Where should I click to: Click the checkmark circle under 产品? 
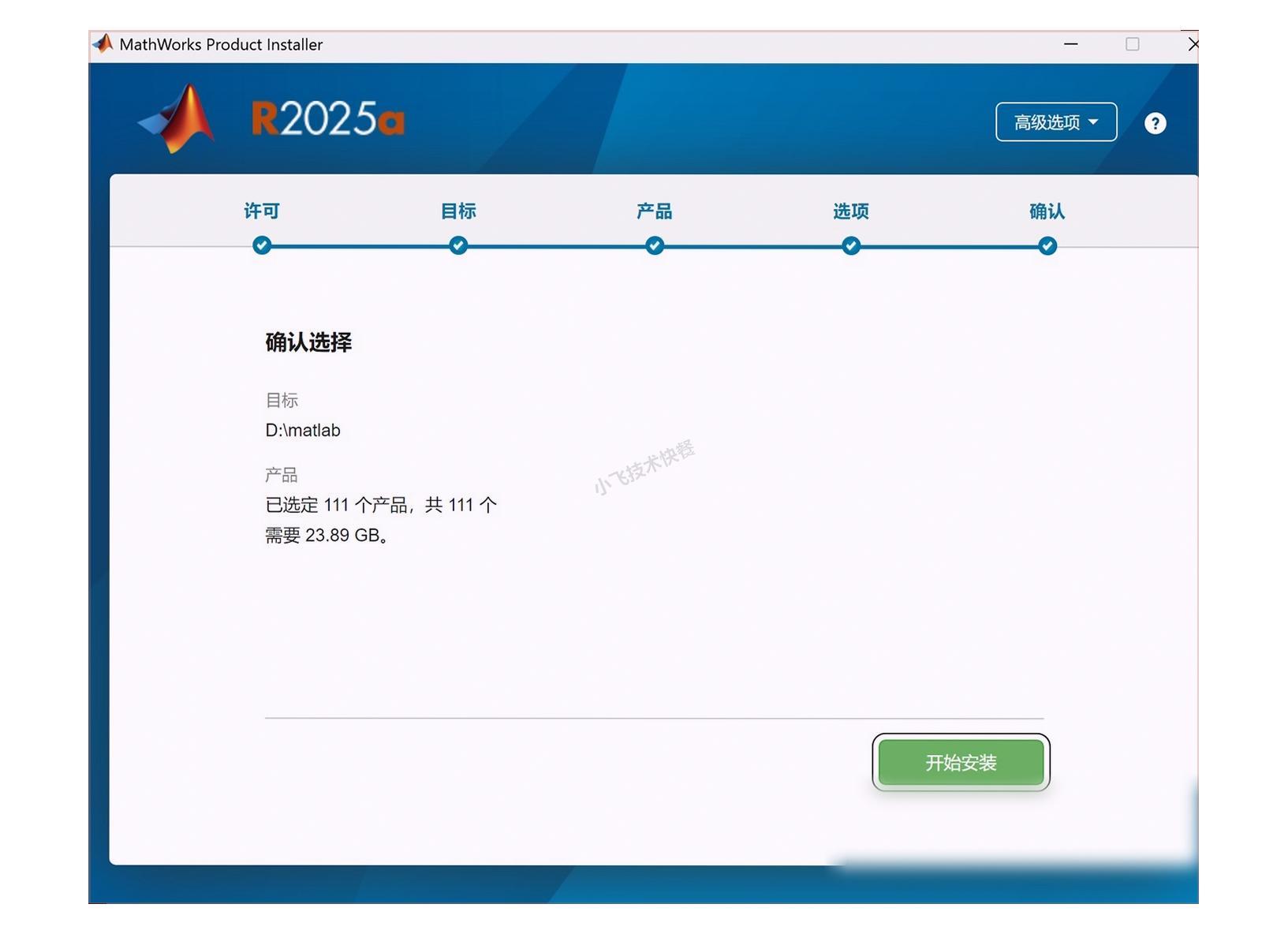click(x=655, y=245)
